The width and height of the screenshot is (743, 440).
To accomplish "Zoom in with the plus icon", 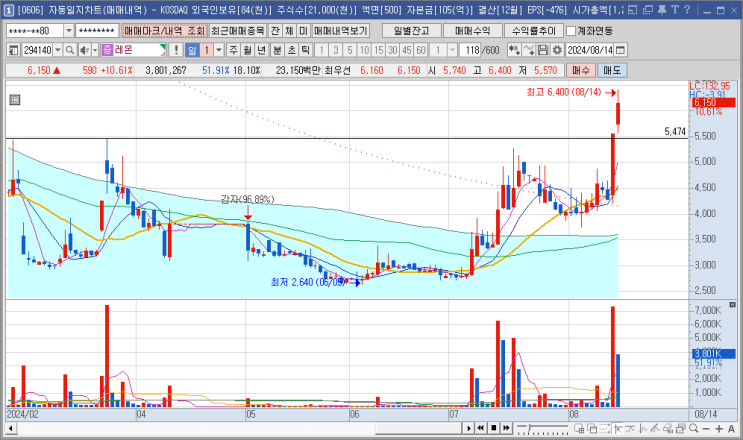I will click(x=719, y=429).
